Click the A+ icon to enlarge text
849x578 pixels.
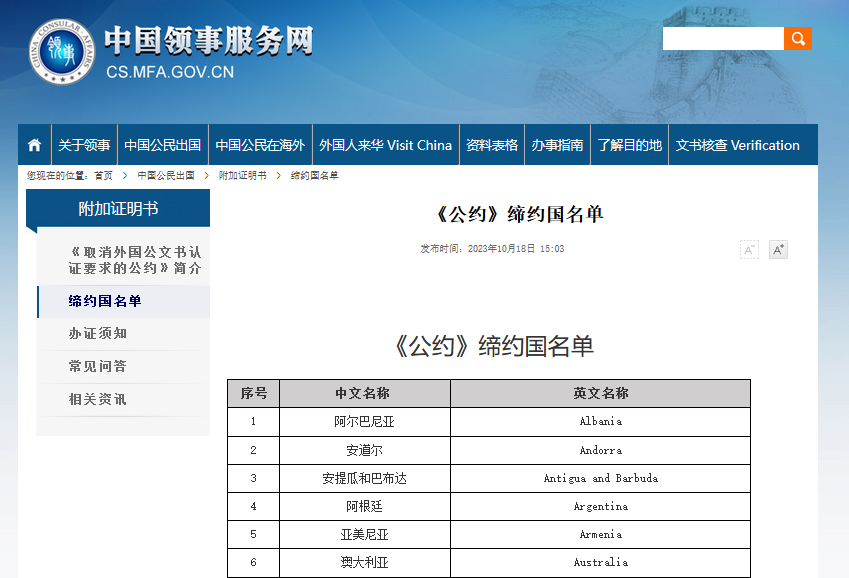778,249
